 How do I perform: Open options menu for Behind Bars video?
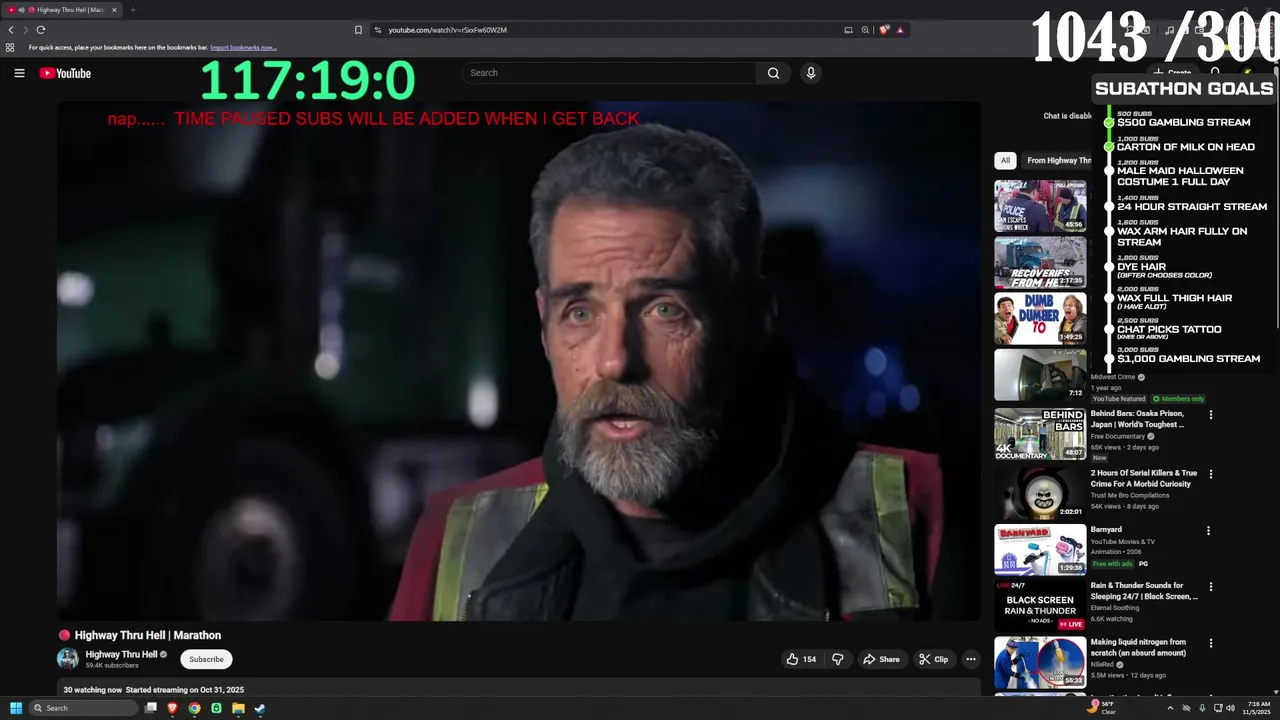[x=1210, y=415]
